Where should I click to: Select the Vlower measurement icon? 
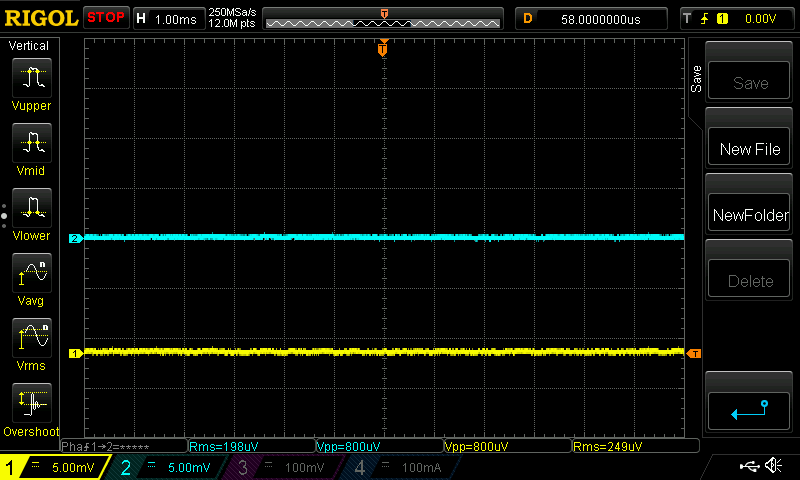coord(32,208)
